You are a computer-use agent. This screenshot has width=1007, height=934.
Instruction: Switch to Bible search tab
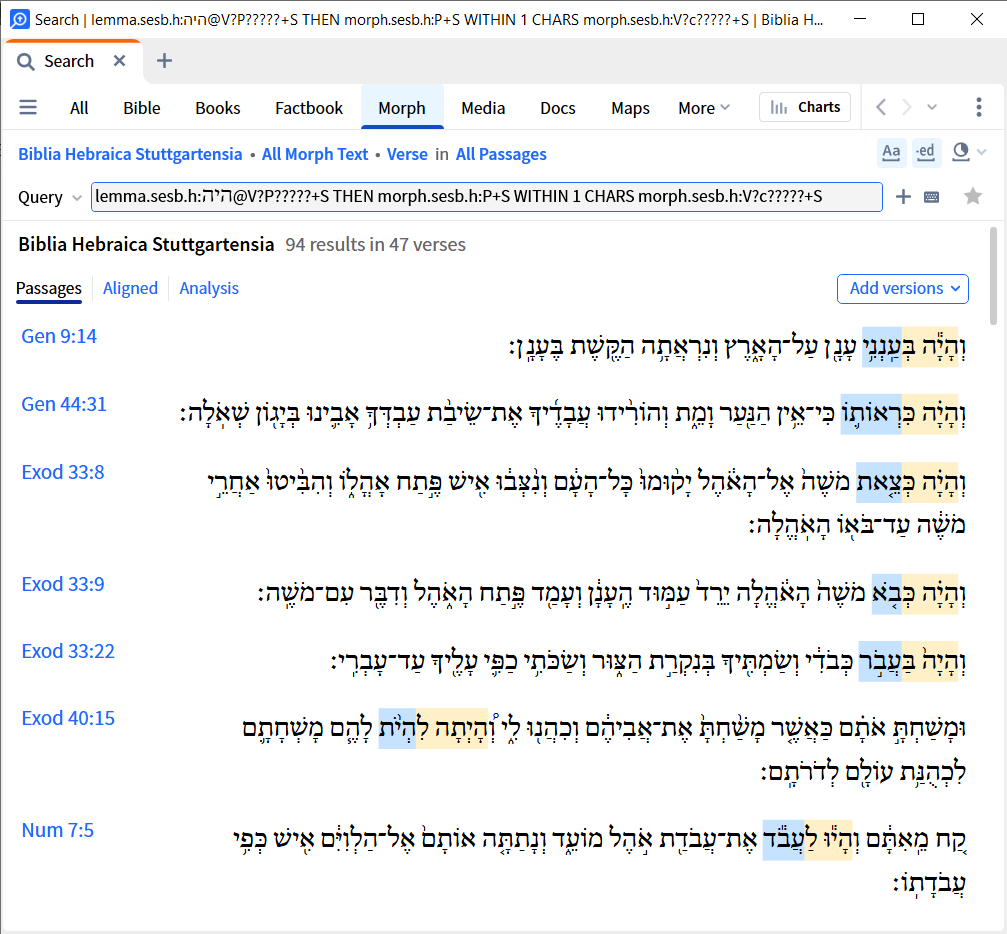142,108
